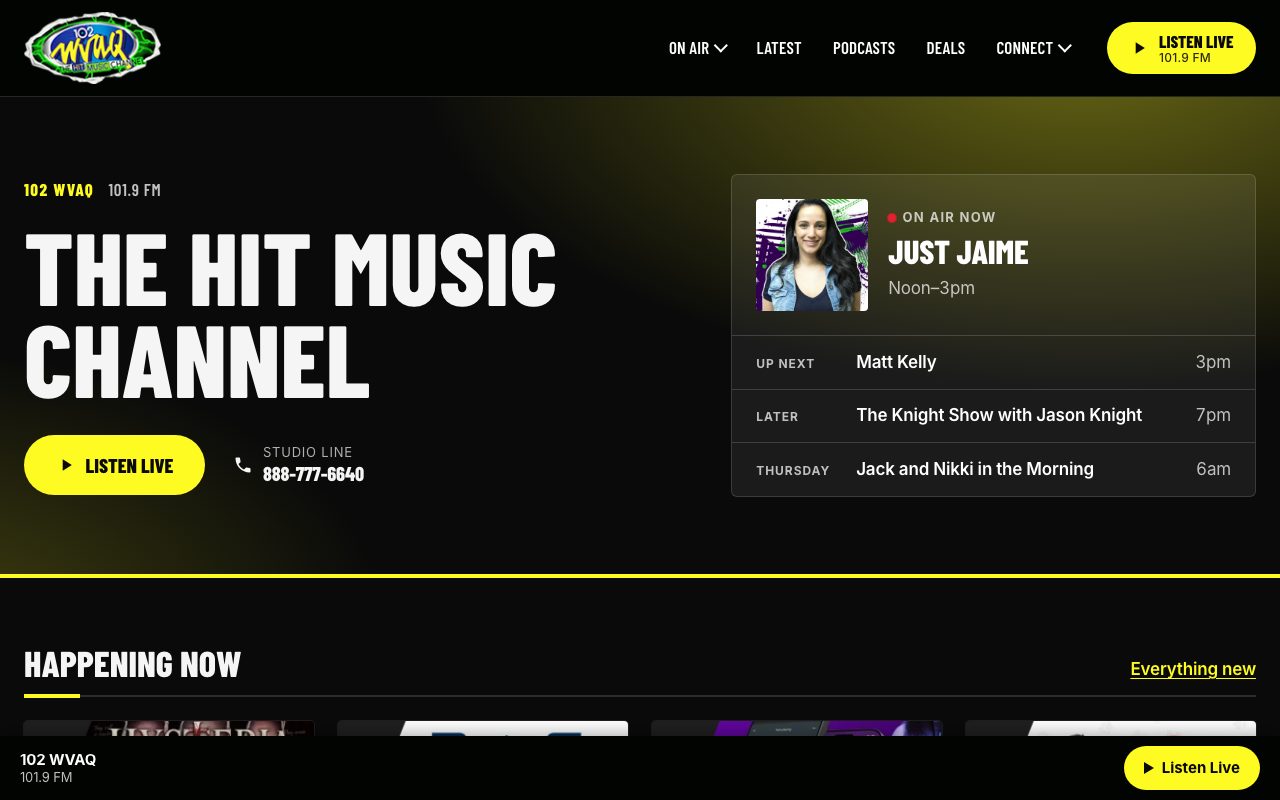Click play icon in header Listen Live button
The width and height of the screenshot is (1280, 800).
point(1139,48)
